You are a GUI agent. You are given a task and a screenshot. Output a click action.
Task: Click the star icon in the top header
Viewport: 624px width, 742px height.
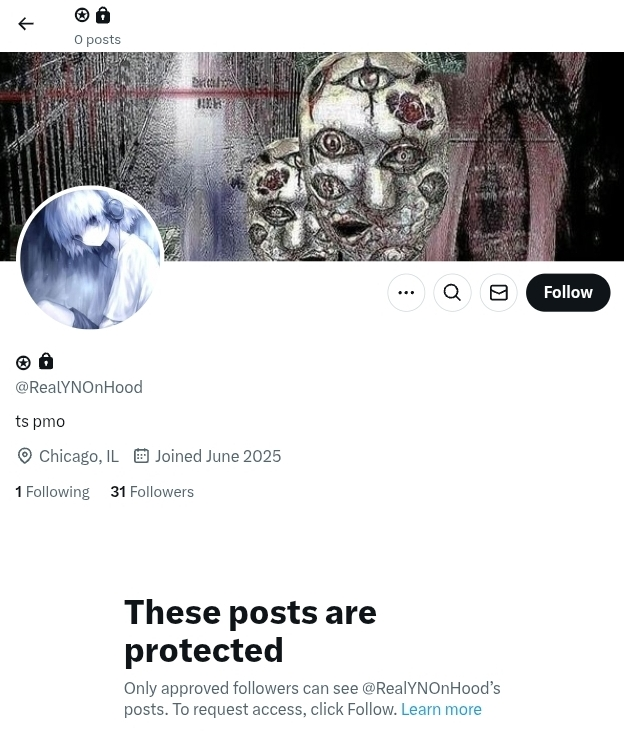click(x=82, y=15)
